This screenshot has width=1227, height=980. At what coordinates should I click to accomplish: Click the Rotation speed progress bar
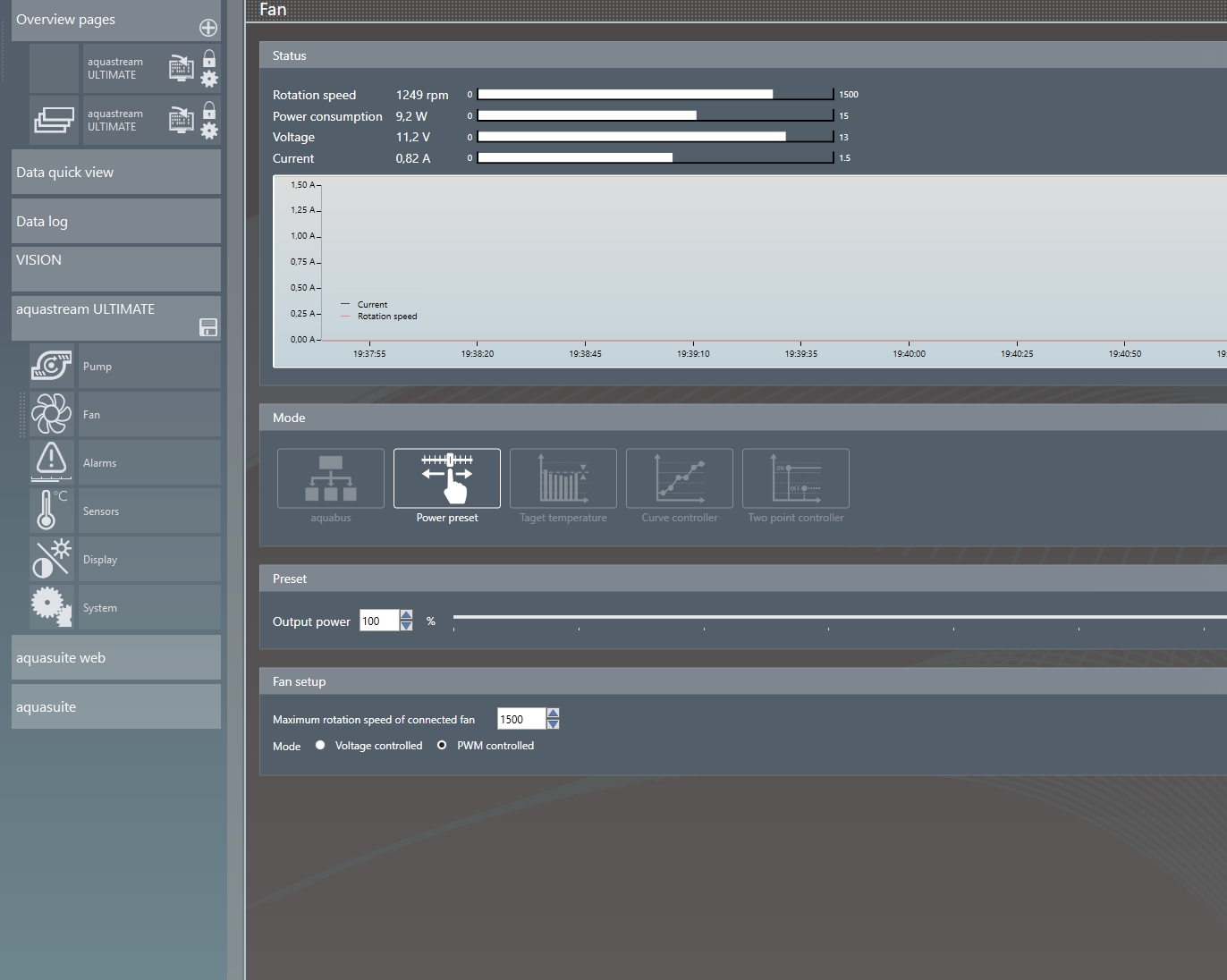(656, 94)
